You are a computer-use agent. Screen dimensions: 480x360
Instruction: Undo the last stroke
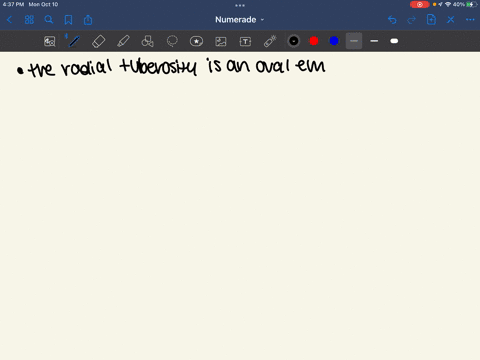(392, 20)
